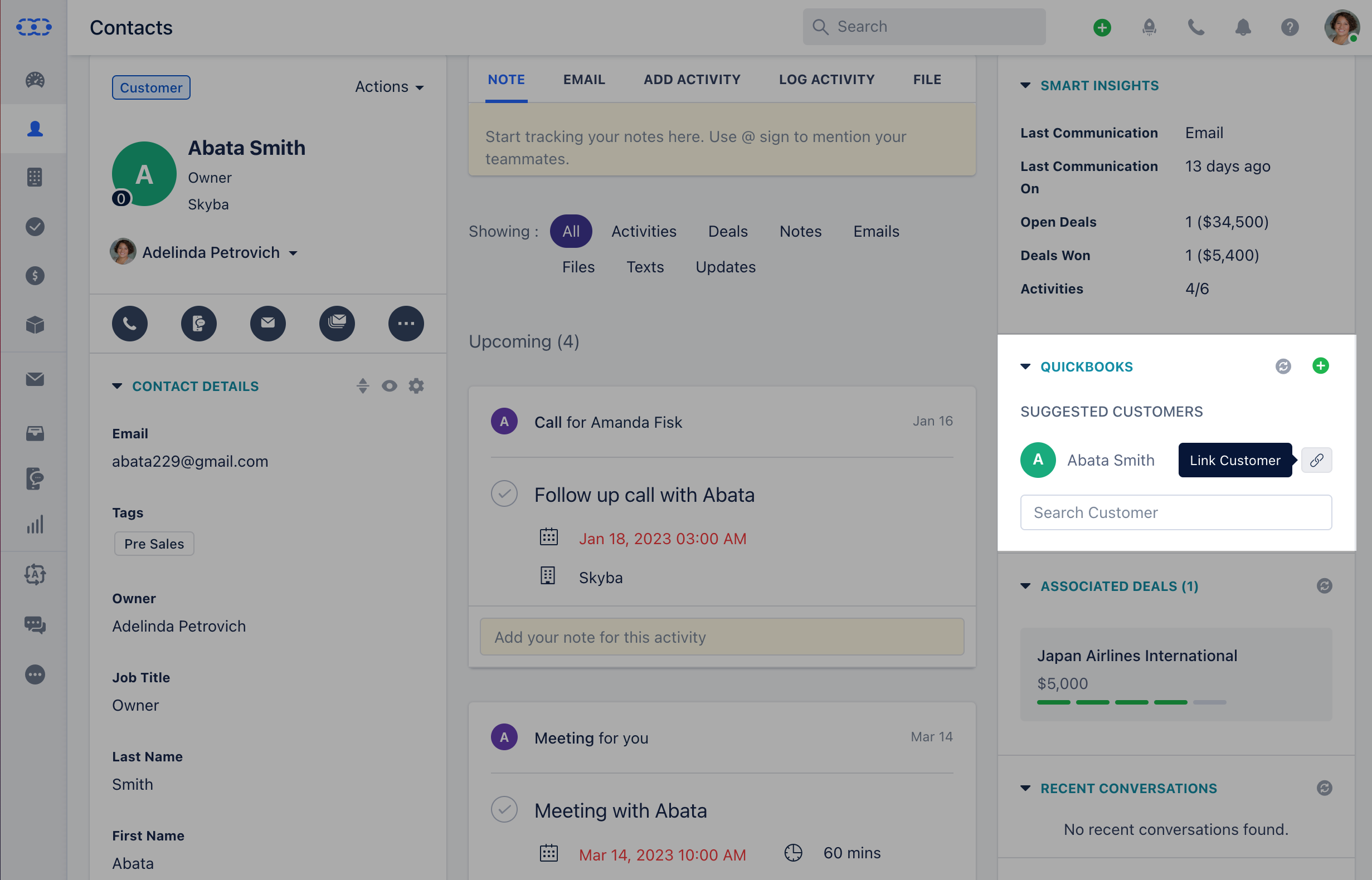Click deal stage progress bar for Japan Airlines
Screen dimensions: 1372x880
pyautogui.click(x=1131, y=702)
